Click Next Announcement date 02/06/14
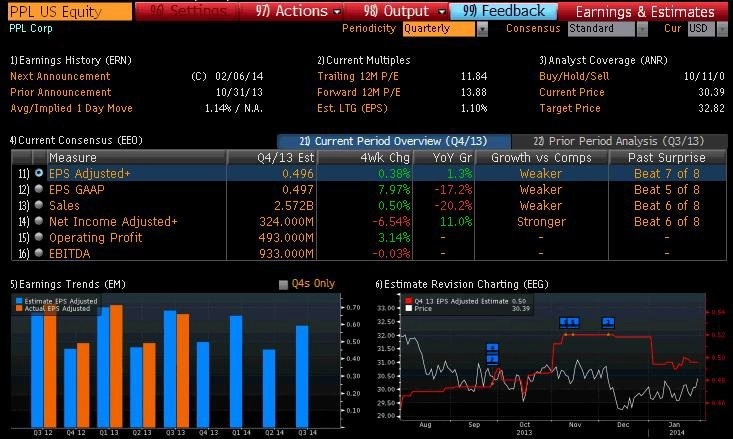The image size is (733, 439). point(239,76)
